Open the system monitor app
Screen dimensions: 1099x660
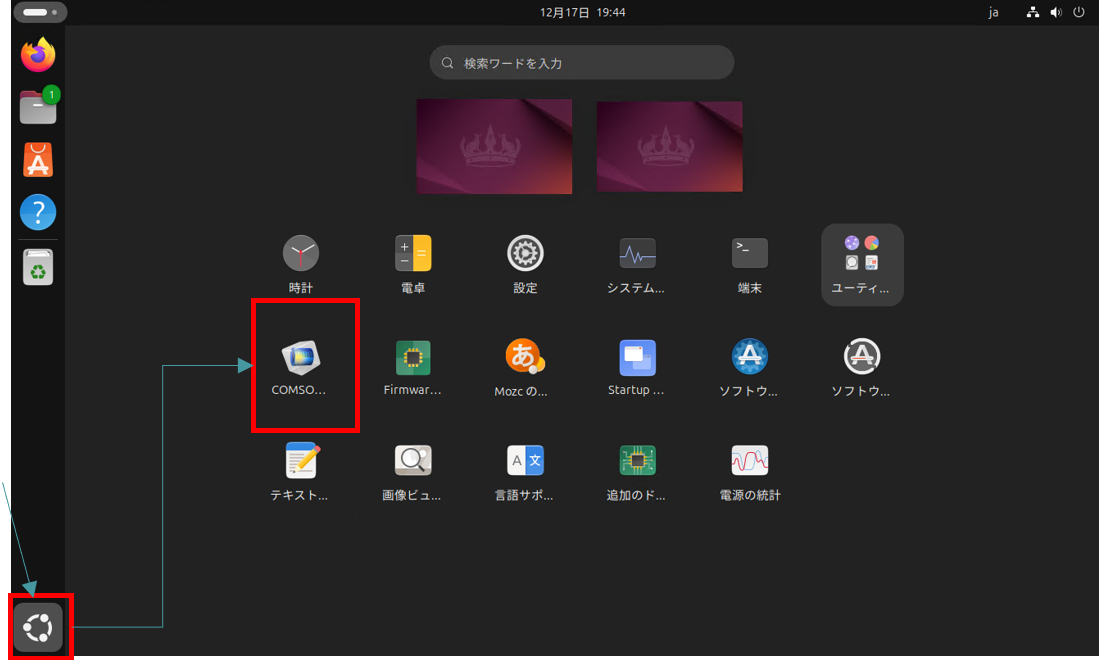(x=637, y=254)
